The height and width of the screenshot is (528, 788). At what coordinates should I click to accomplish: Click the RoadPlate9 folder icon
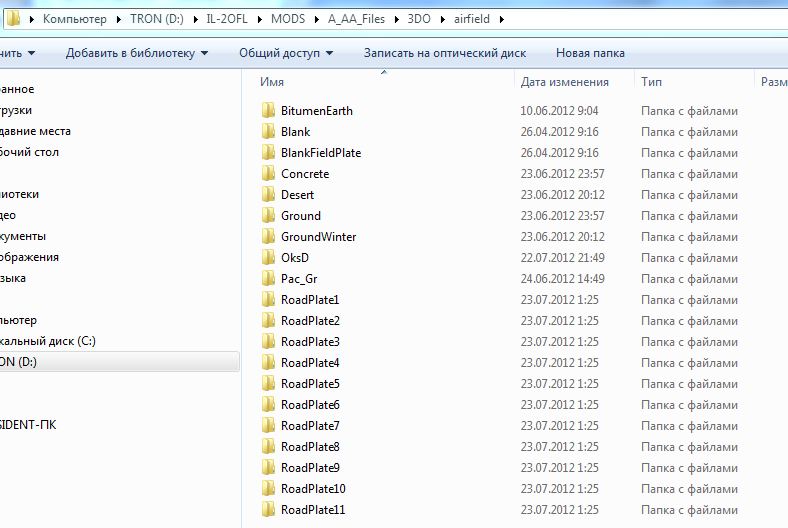268,467
